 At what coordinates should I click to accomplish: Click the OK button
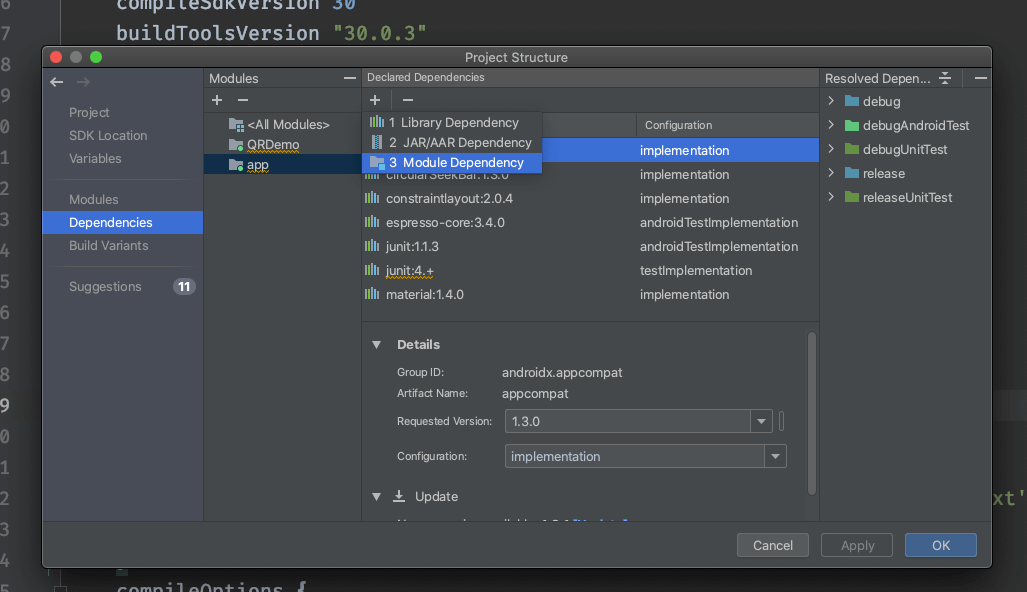click(939, 545)
